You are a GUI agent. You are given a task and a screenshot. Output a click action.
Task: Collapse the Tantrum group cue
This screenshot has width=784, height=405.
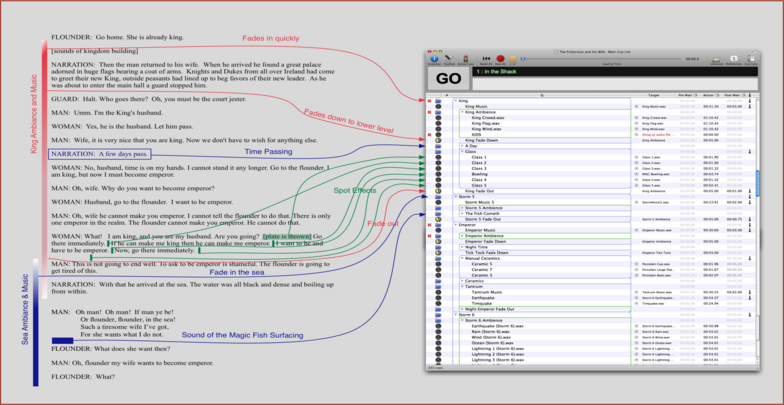tap(462, 286)
